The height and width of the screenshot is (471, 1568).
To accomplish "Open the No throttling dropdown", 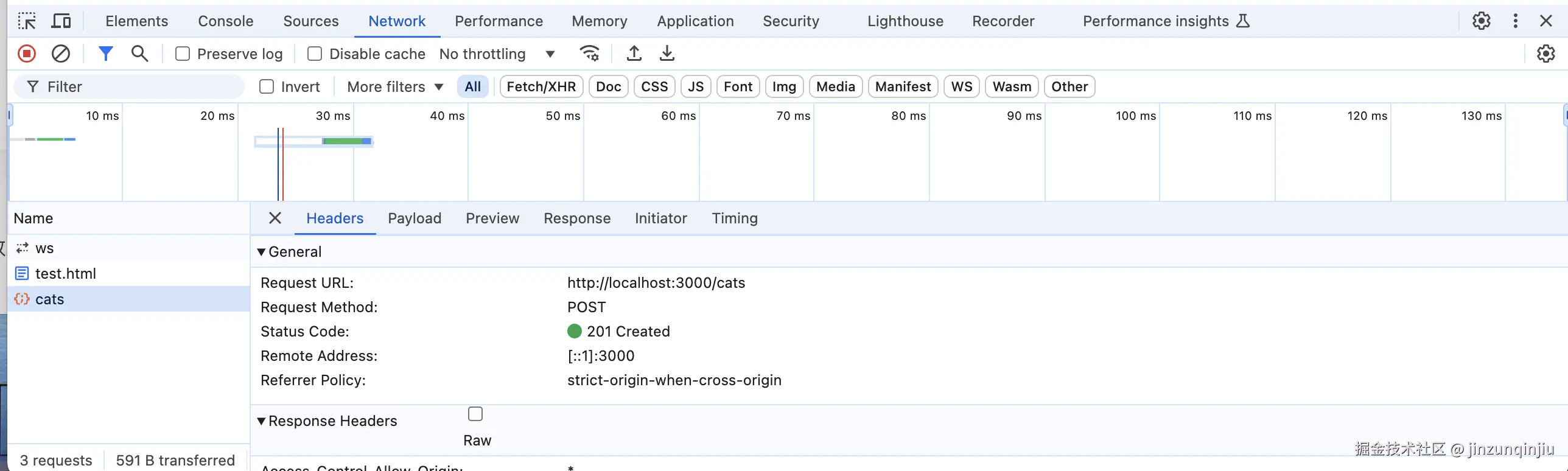I will click(497, 54).
